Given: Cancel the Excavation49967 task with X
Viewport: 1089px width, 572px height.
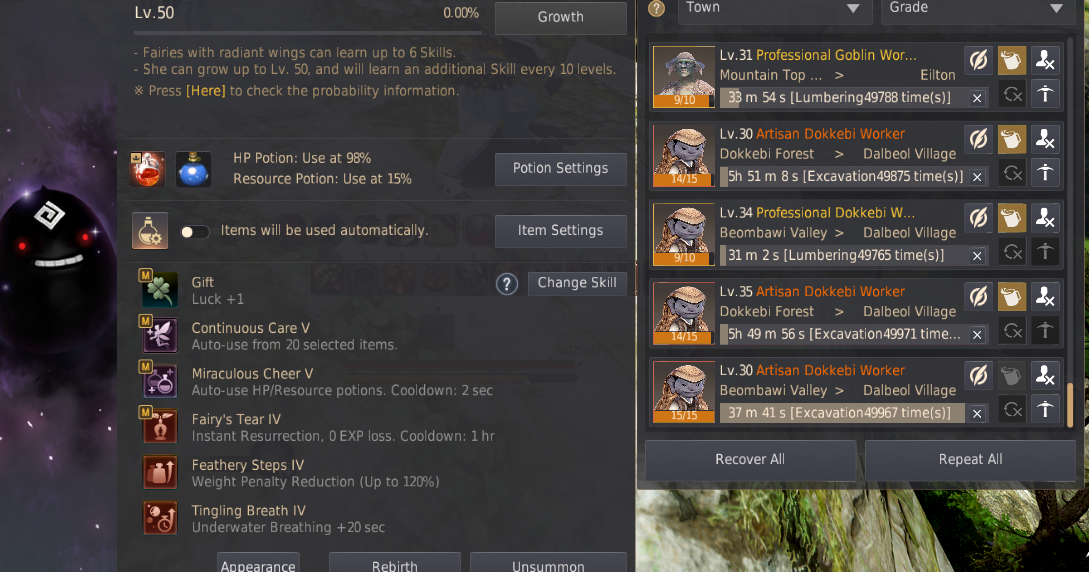Looking at the screenshot, I should coord(976,414).
